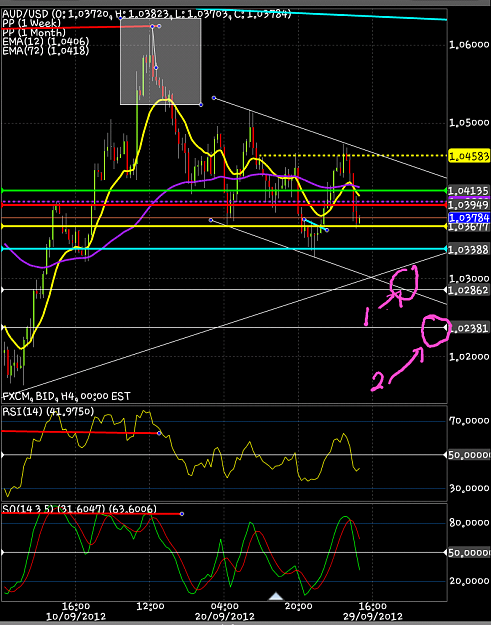This screenshot has height=625, width=491.
Task: Select the upper channel line's left endpoint handle
Action: (214, 98)
